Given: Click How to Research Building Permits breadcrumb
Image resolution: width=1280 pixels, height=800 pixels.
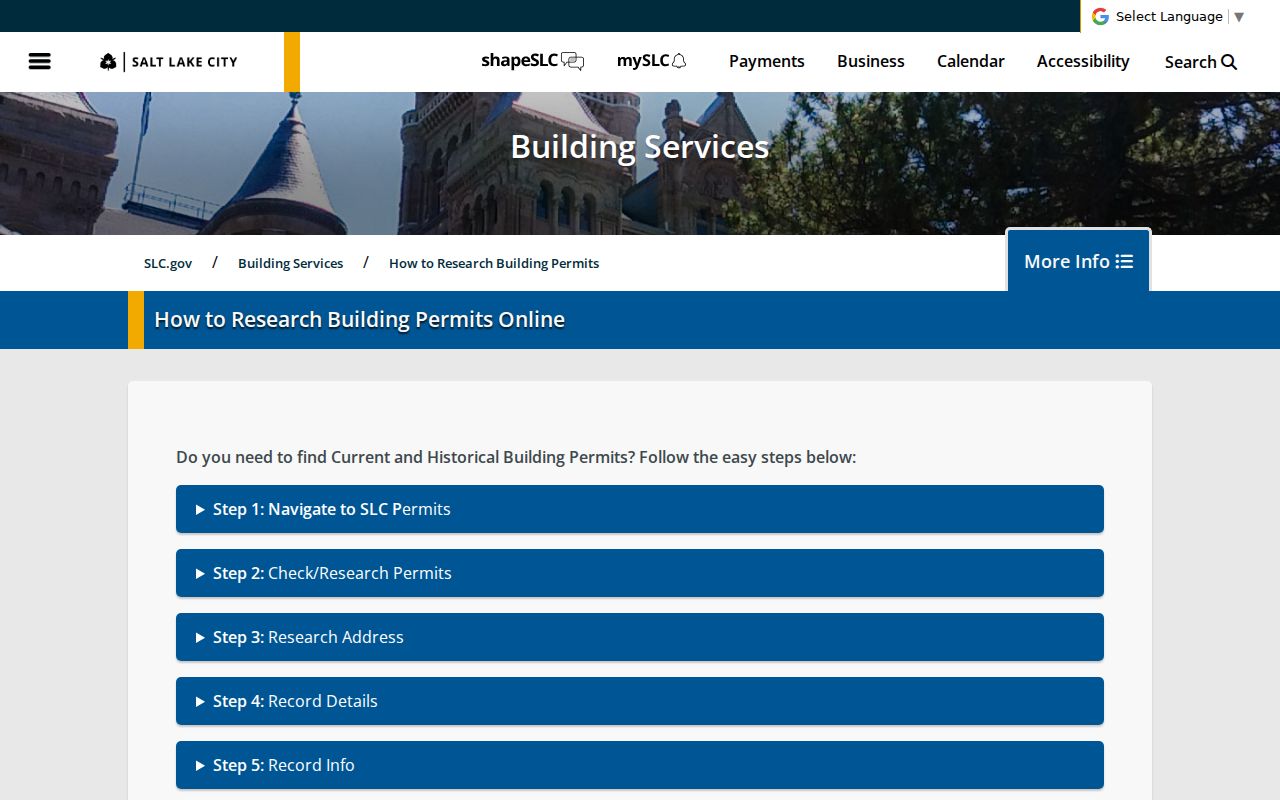Looking at the screenshot, I should [x=494, y=263].
